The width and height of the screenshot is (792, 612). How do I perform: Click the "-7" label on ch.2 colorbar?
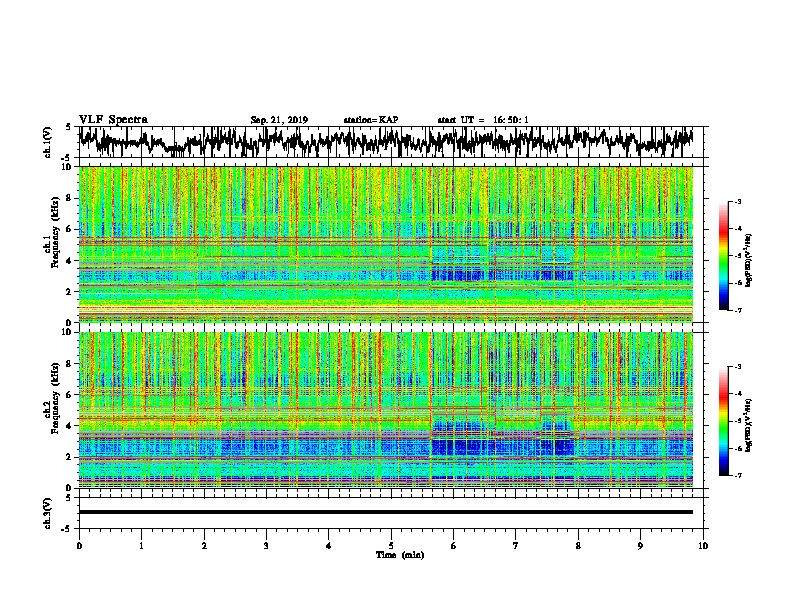pyautogui.click(x=737, y=476)
